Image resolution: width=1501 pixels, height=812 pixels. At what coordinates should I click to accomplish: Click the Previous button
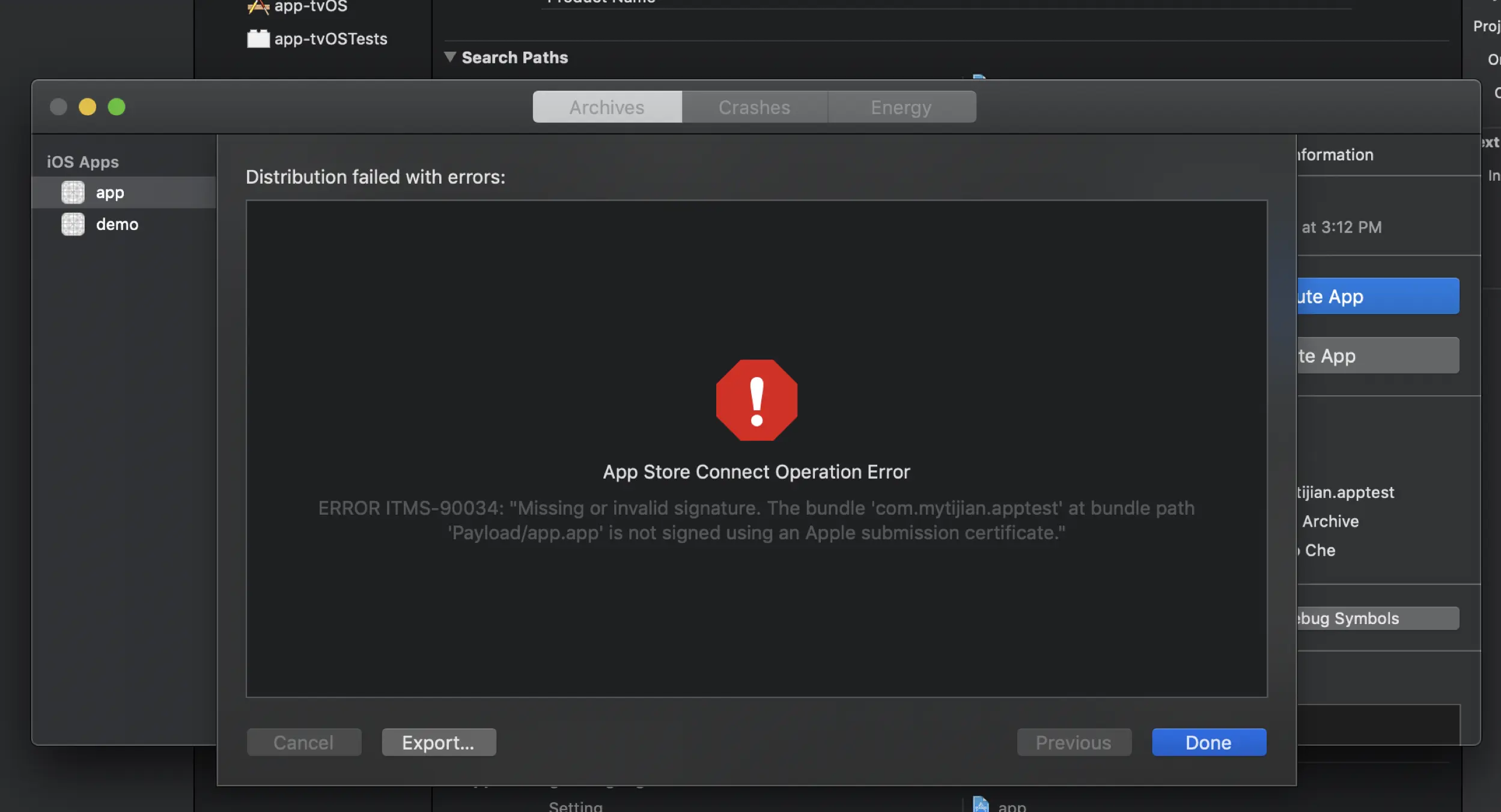point(1074,743)
